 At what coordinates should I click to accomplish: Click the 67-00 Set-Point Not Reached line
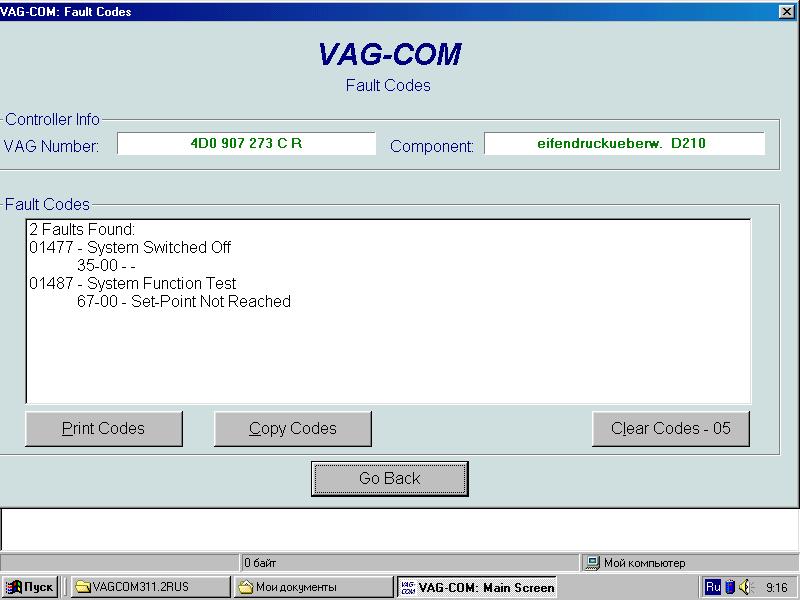(183, 302)
